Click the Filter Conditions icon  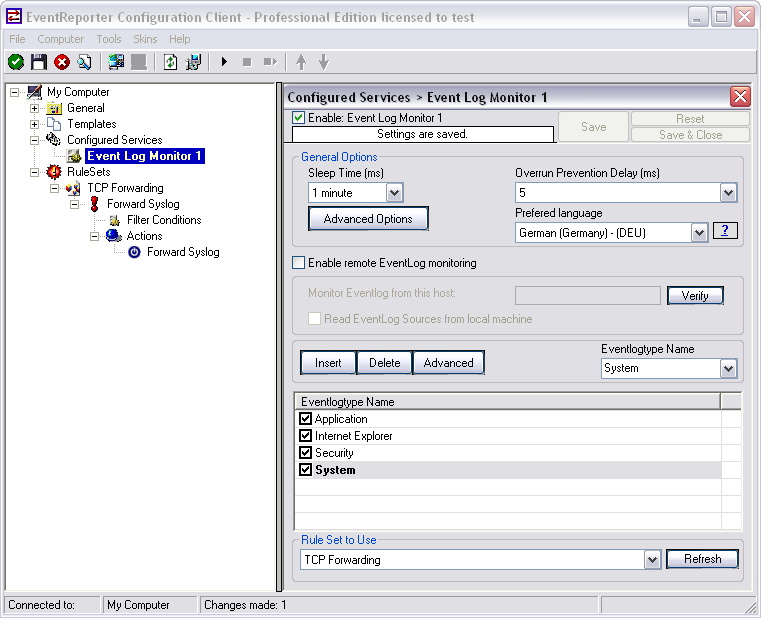click(115, 220)
